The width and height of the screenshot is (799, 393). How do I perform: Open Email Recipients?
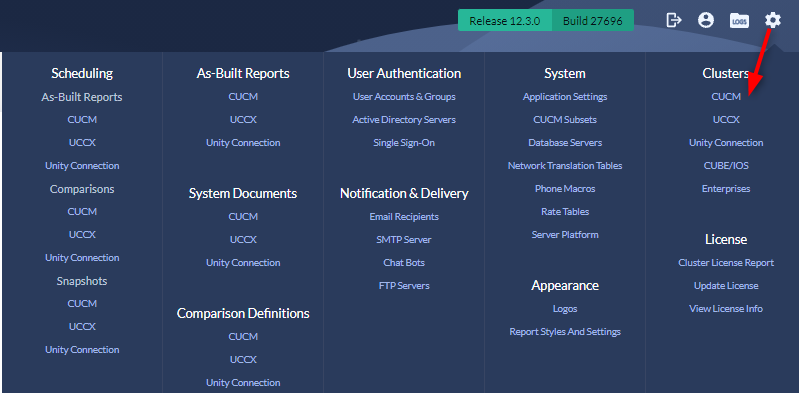tap(404, 216)
